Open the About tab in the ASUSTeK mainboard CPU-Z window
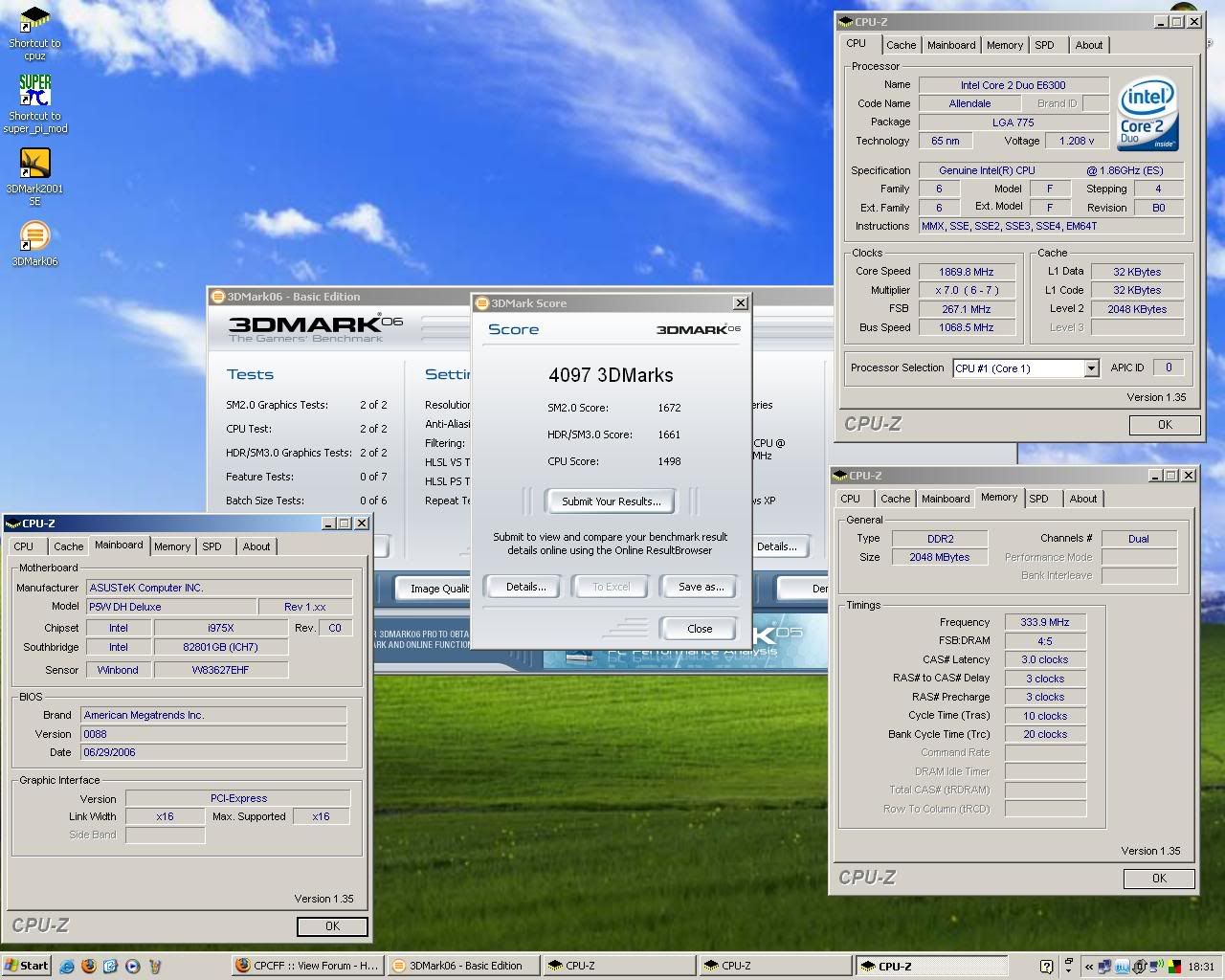Viewport: 1225px width, 980px height. (x=256, y=546)
